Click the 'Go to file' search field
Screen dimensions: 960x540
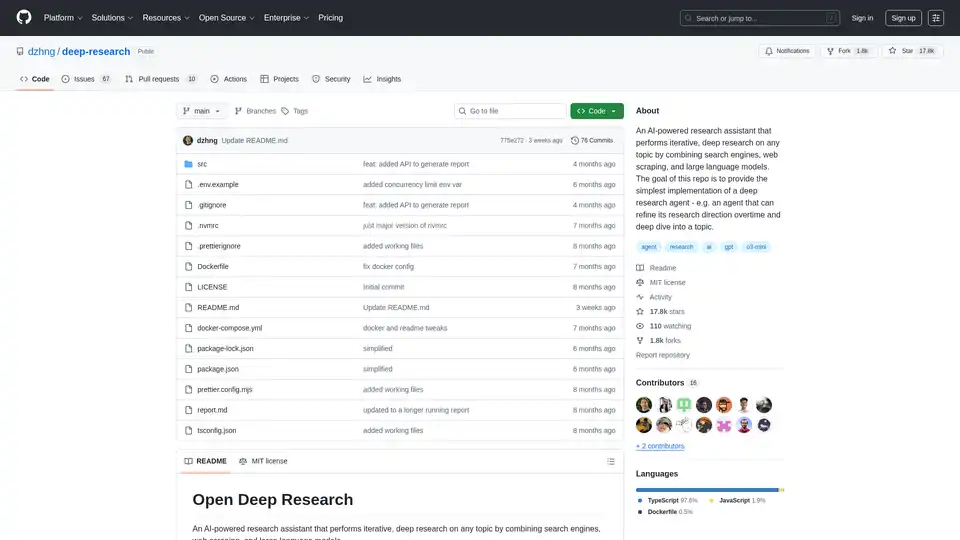pos(508,111)
